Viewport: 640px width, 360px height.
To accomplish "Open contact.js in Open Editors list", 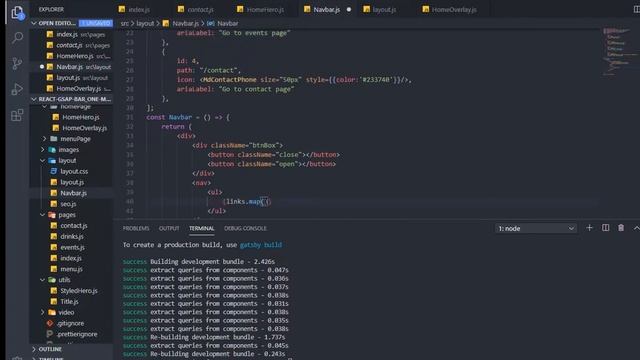I will (71, 45).
